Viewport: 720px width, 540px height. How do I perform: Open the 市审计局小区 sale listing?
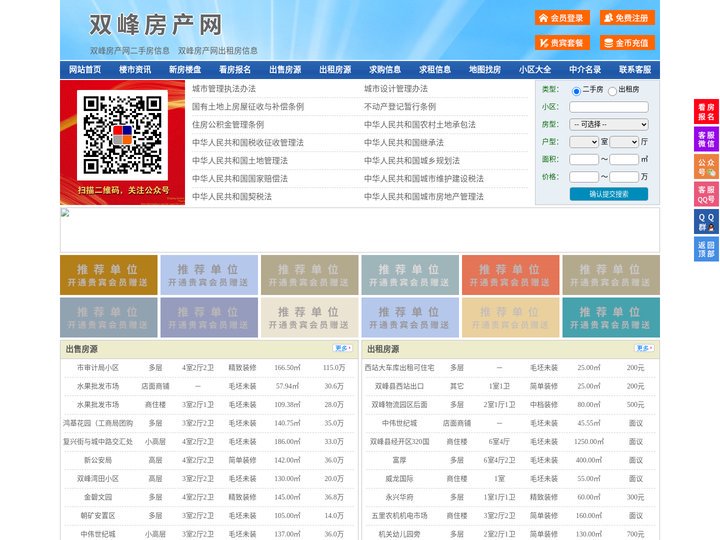tap(98, 368)
